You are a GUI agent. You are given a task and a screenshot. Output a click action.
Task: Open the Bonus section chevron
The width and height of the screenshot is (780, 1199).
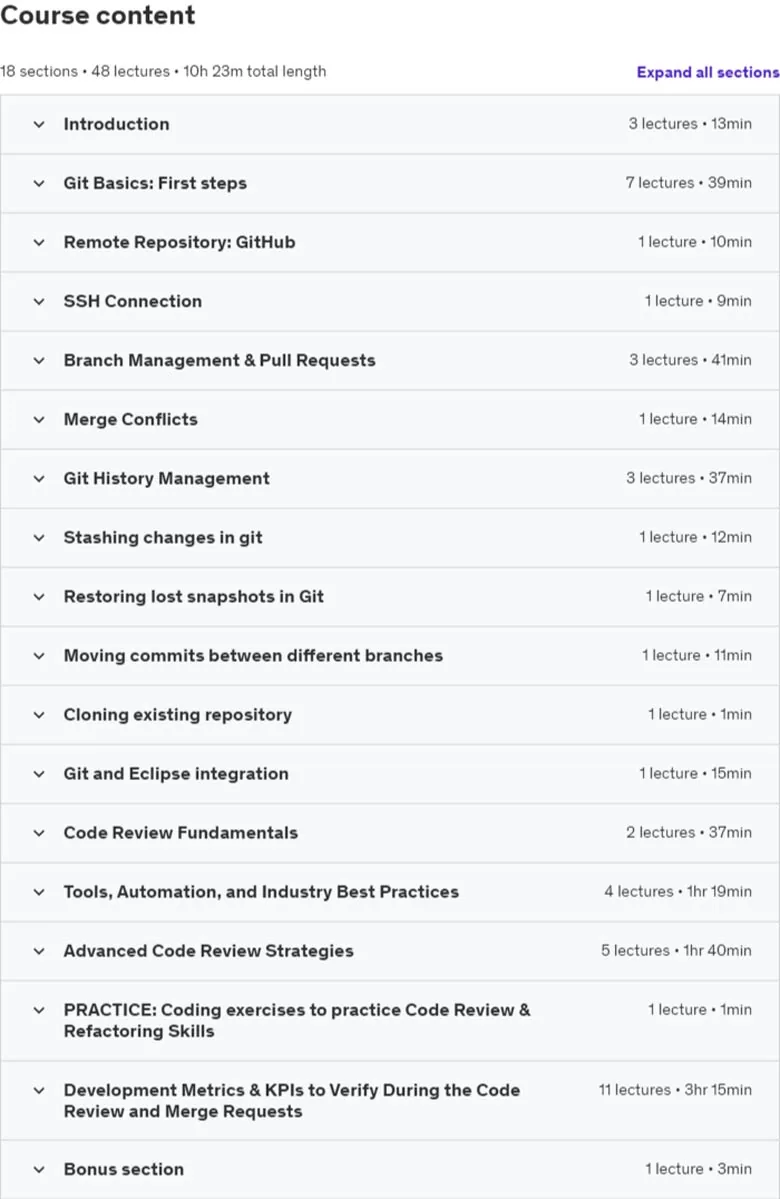pyautogui.click(x=39, y=1169)
